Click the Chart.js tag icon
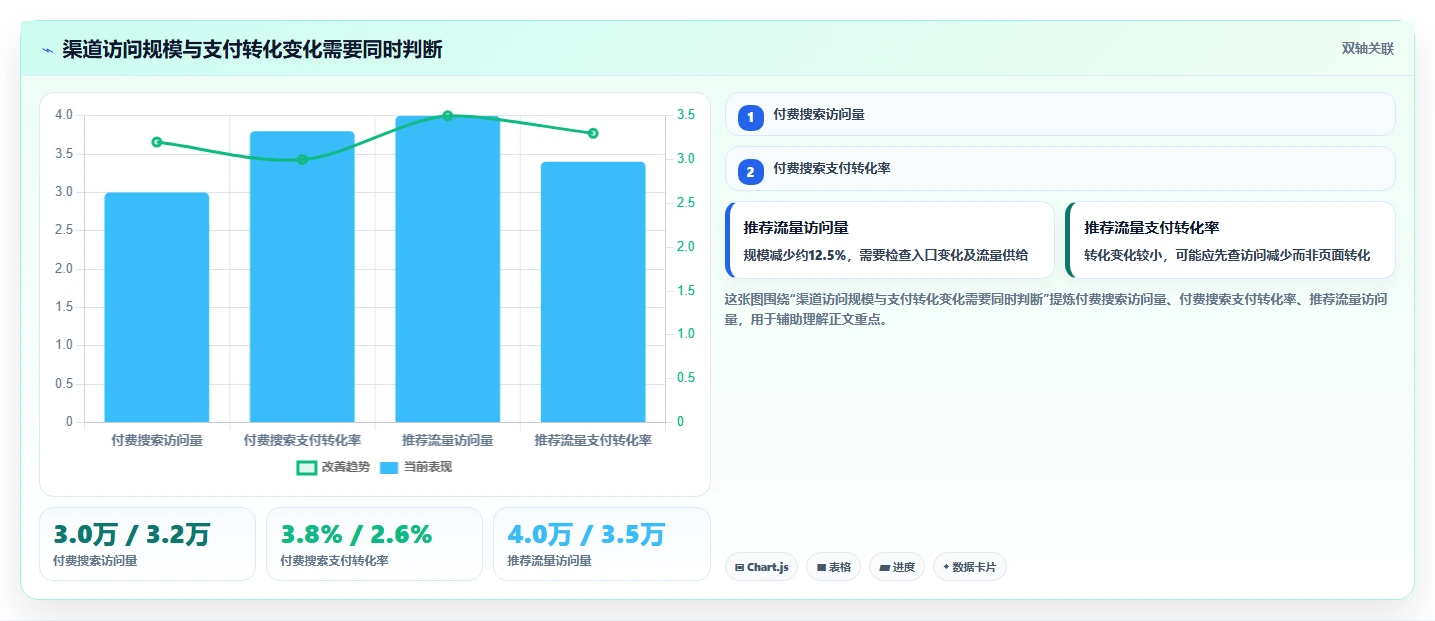 [x=739, y=568]
